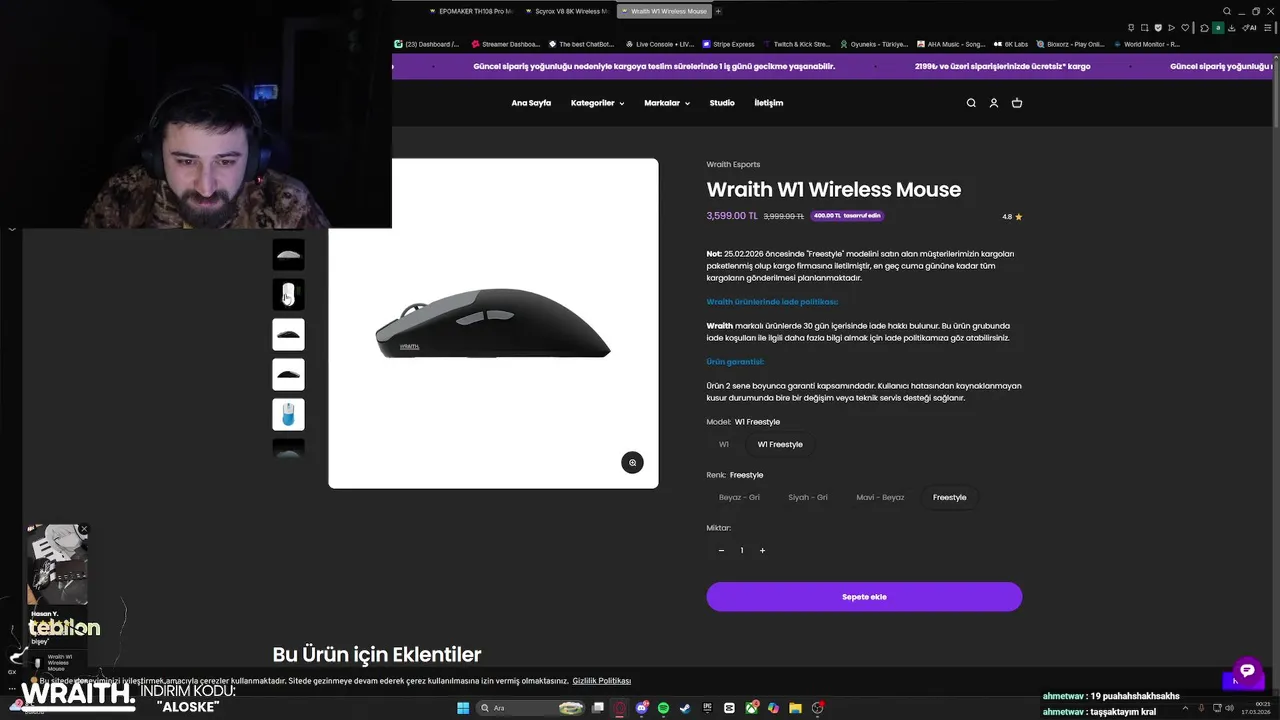The height and width of the screenshot is (720, 1280).
Task: Select the blue mouse thumbnail
Action: pyautogui.click(x=289, y=414)
